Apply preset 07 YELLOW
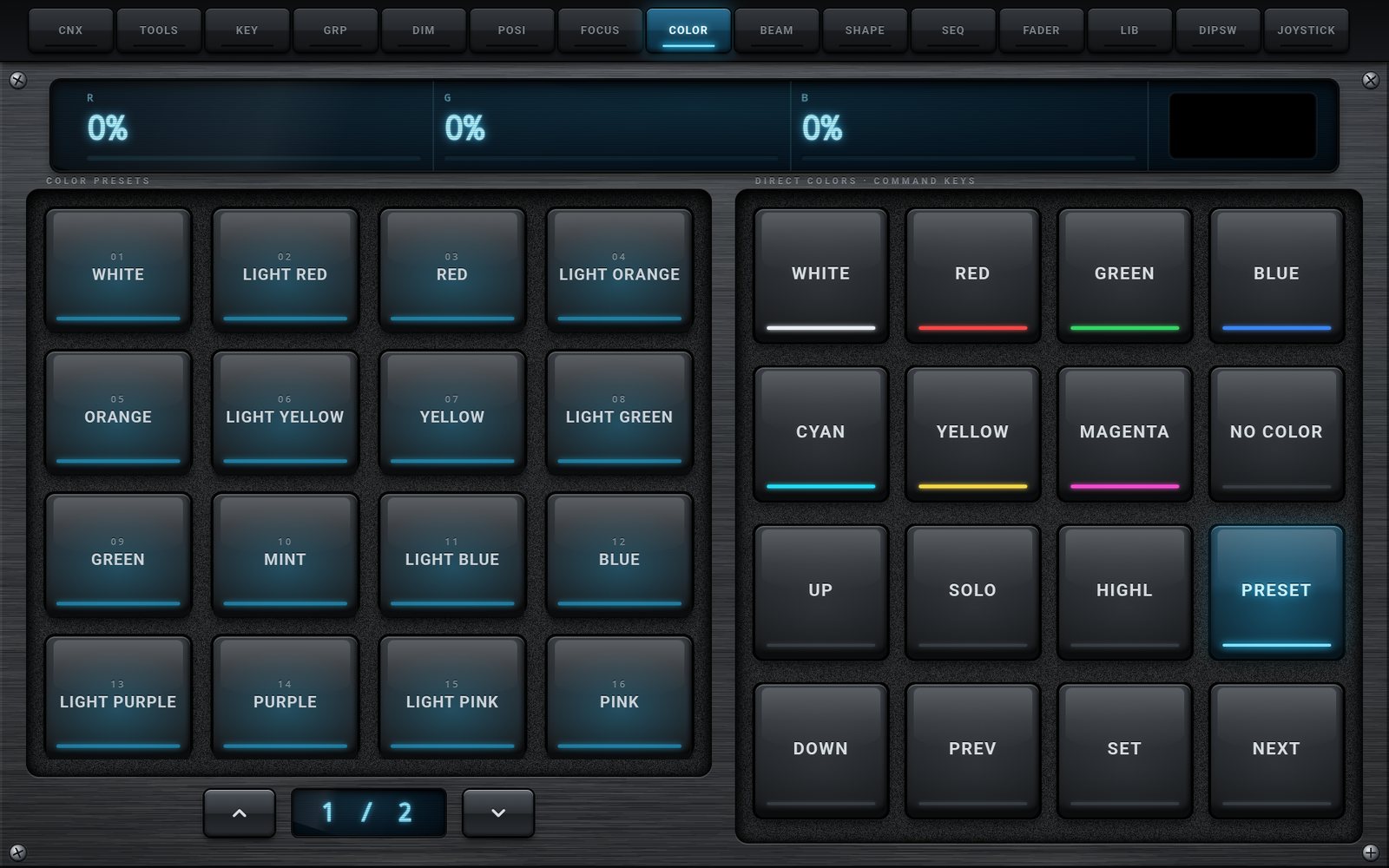1389x868 pixels. pyautogui.click(x=452, y=412)
